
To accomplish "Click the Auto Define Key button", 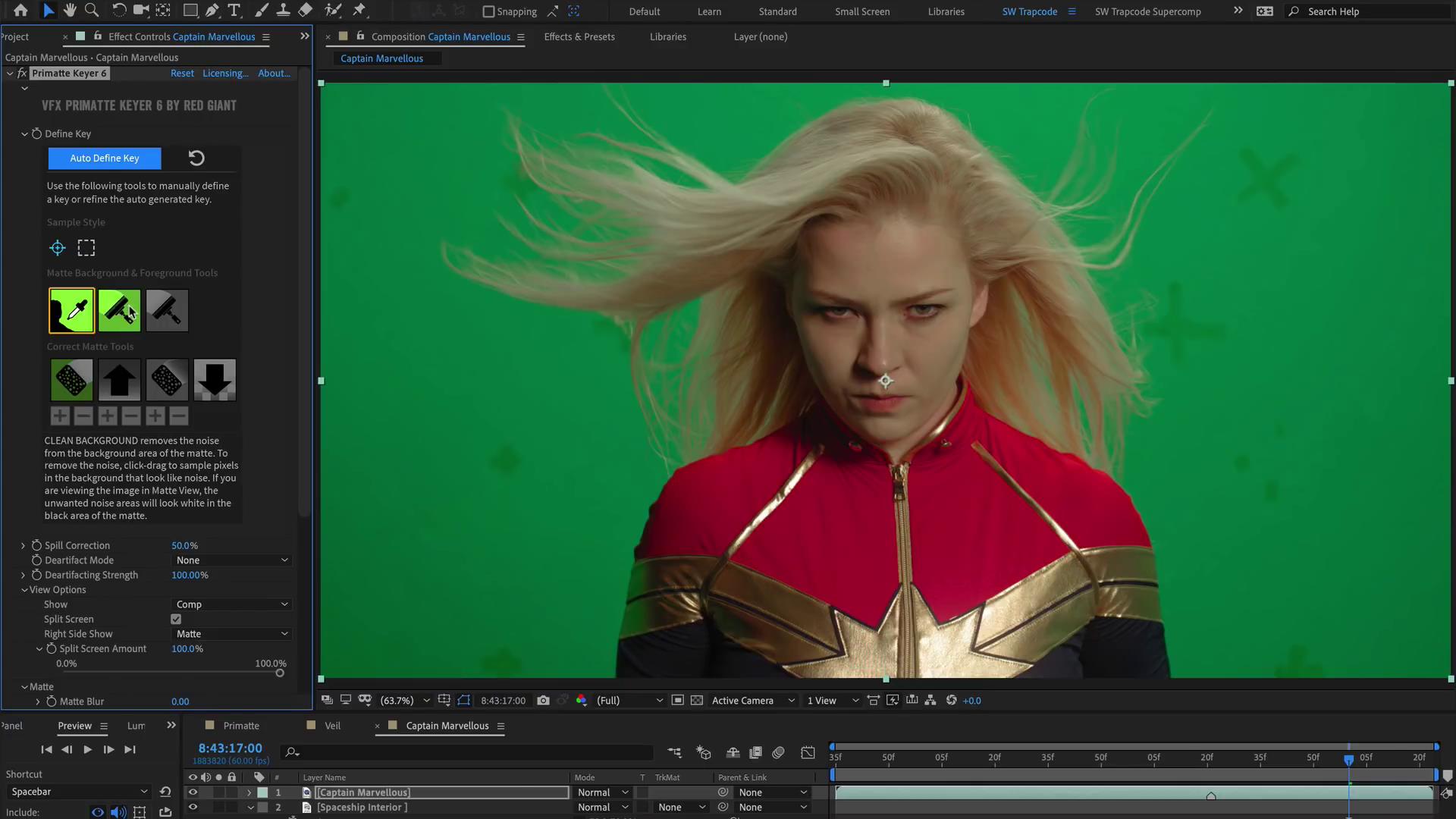I will click(105, 158).
